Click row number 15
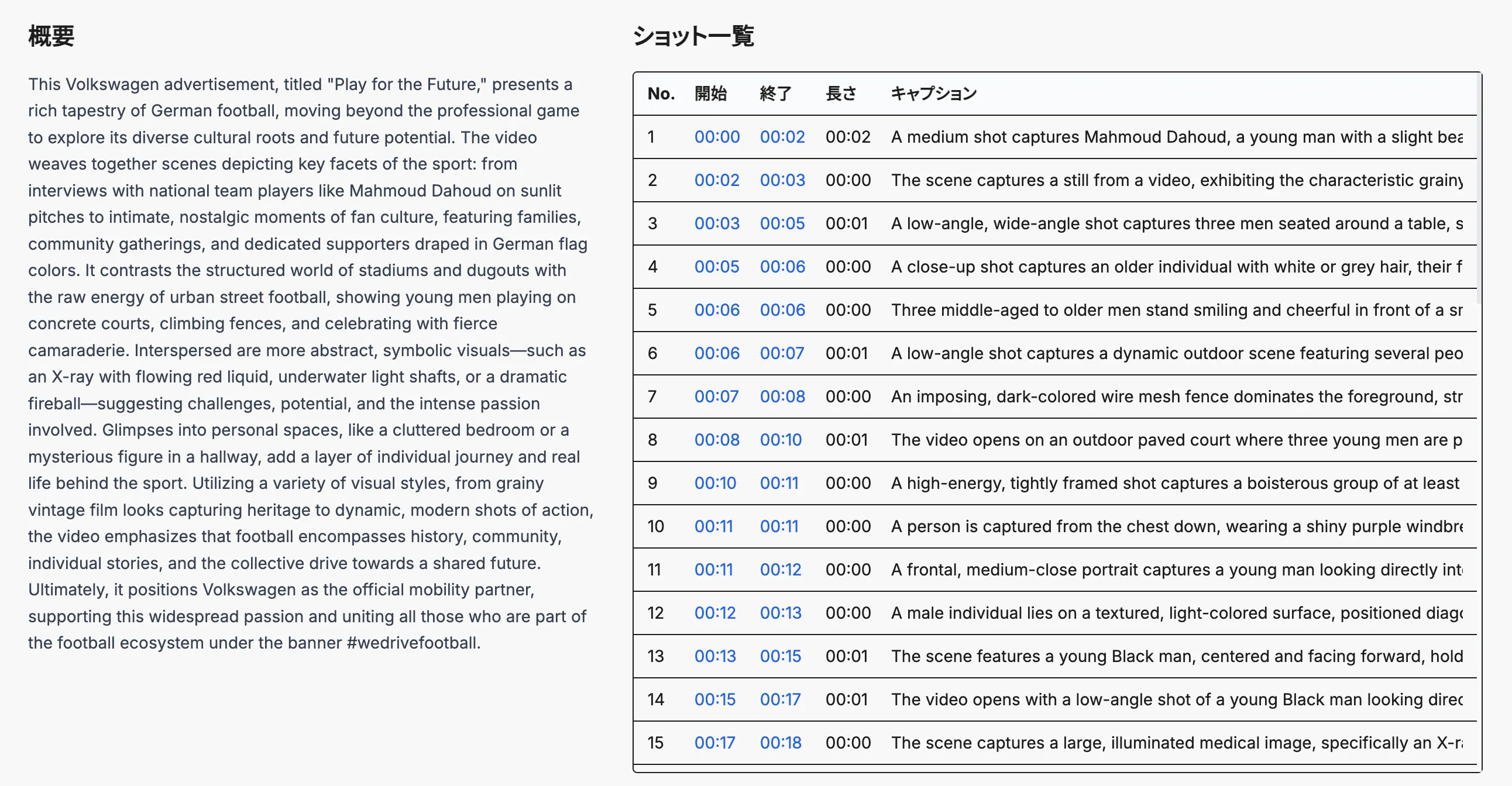 (x=655, y=743)
